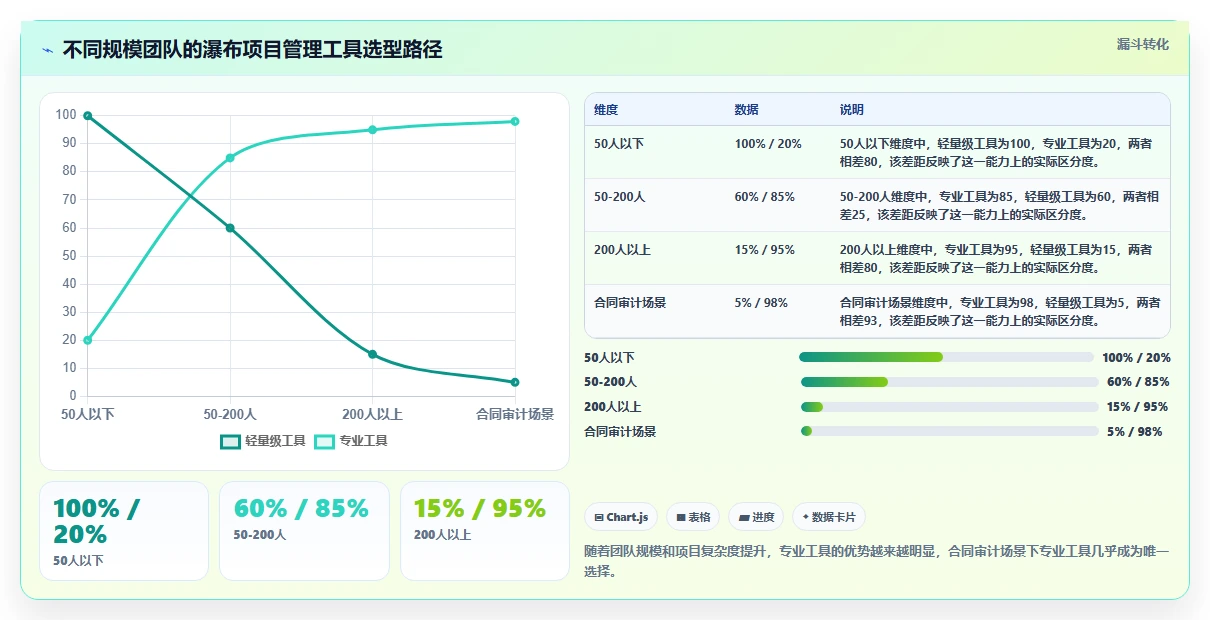Click the lightning icon beside the title
This screenshot has width=1210, height=620.
pyautogui.click(x=48, y=50)
